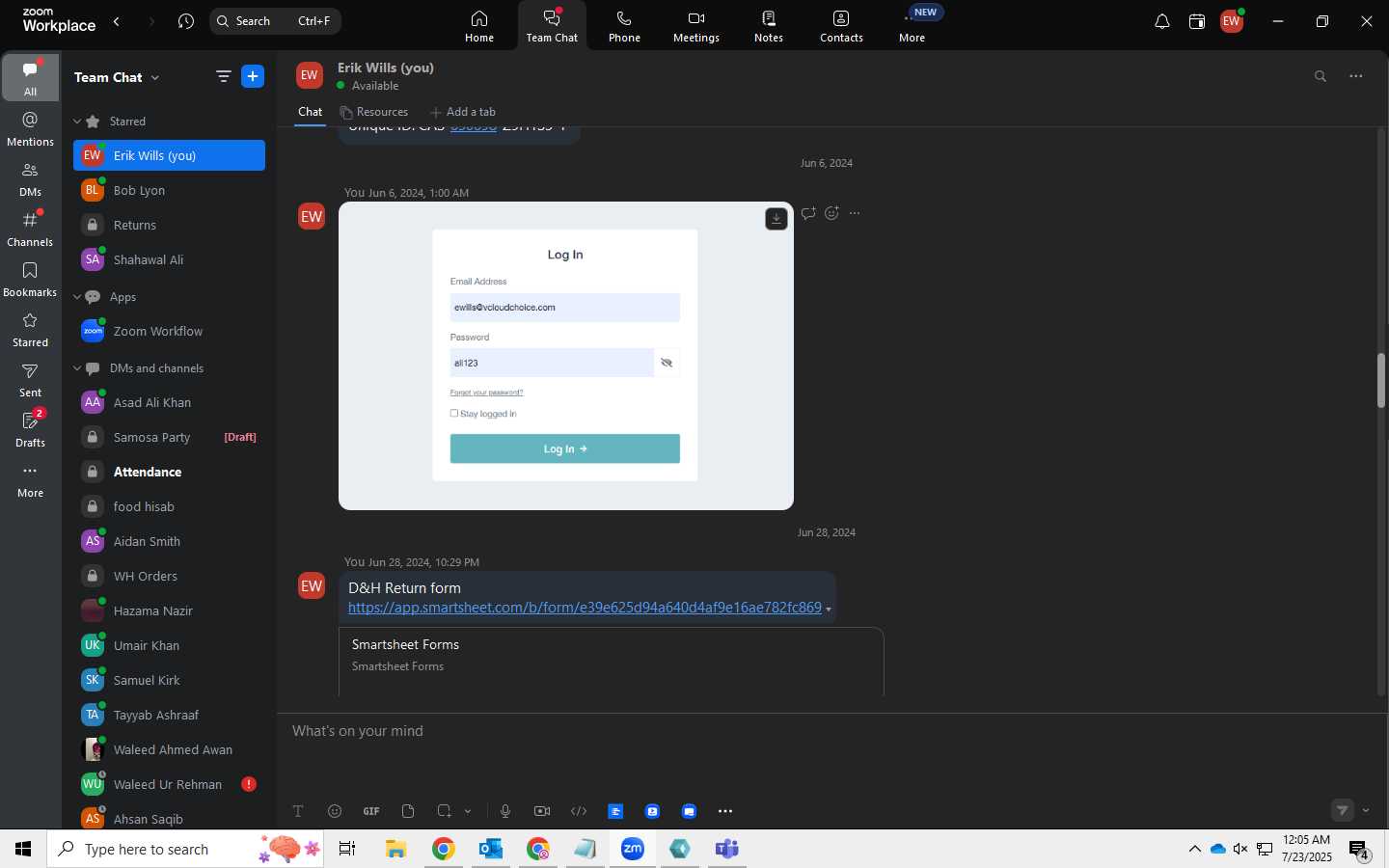The height and width of the screenshot is (868, 1389).
Task: Add a reaction to the image message
Action: (x=831, y=213)
